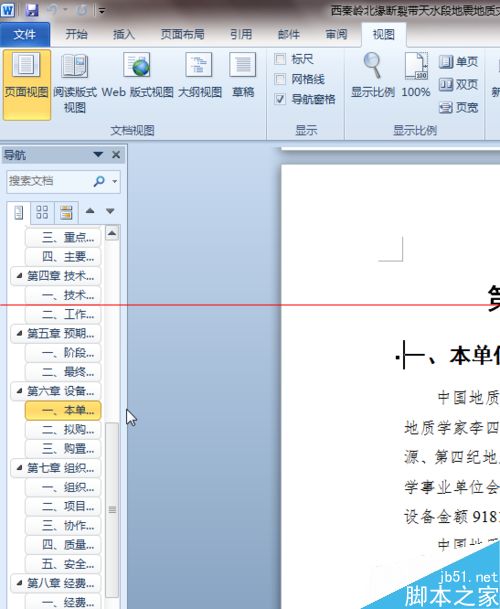Click the navigation pane scrollbar thumb
The height and width of the screenshot is (609, 500).
[x=112, y=509]
